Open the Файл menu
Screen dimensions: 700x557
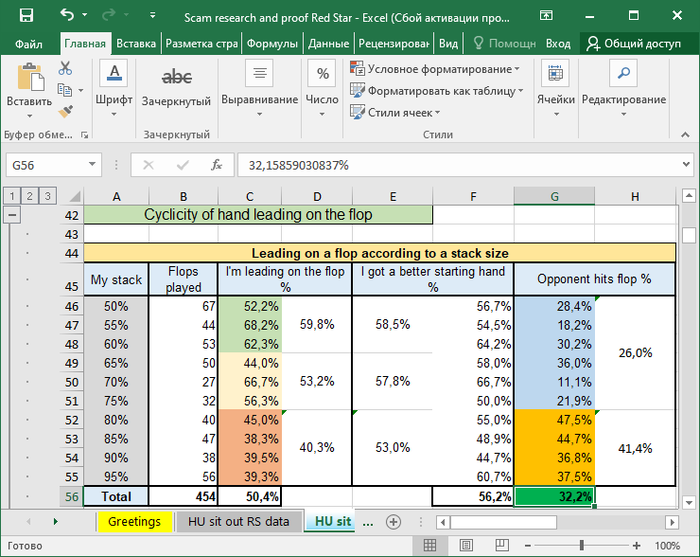coord(29,44)
